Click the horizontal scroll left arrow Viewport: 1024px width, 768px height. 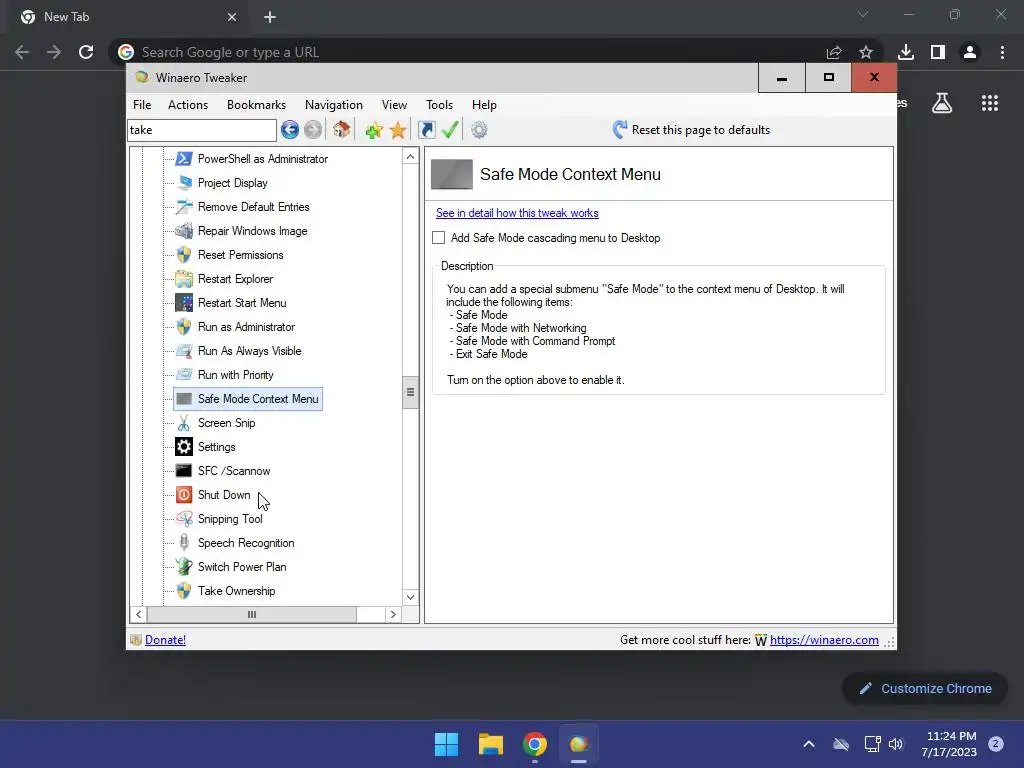click(x=138, y=615)
